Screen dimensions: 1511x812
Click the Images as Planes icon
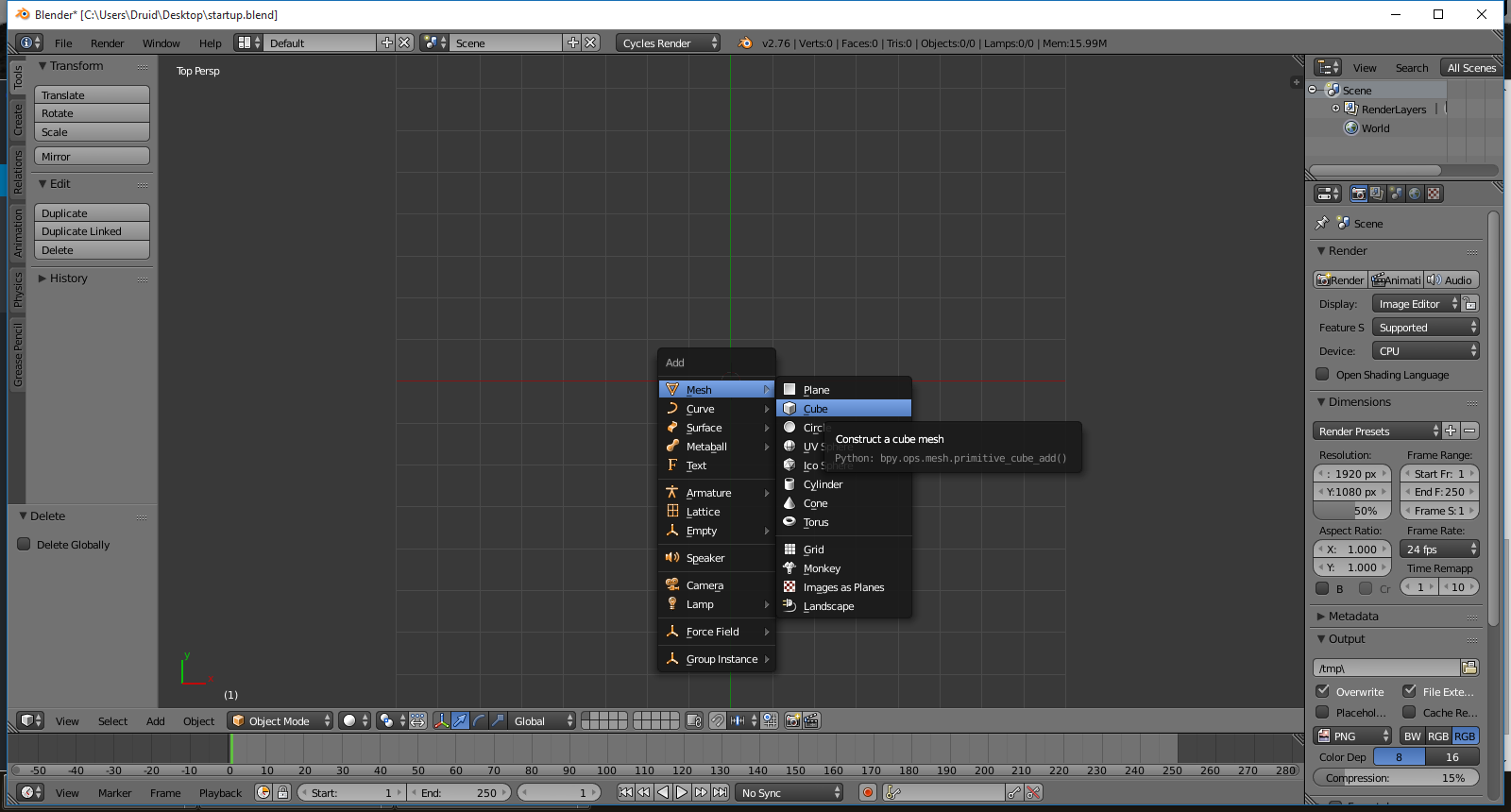pyautogui.click(x=789, y=586)
